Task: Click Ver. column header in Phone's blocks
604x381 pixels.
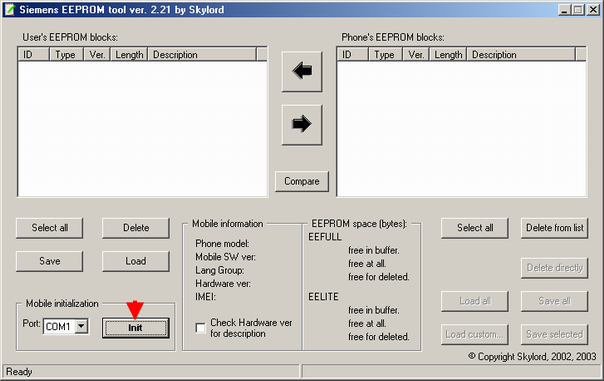Action: click(x=416, y=55)
